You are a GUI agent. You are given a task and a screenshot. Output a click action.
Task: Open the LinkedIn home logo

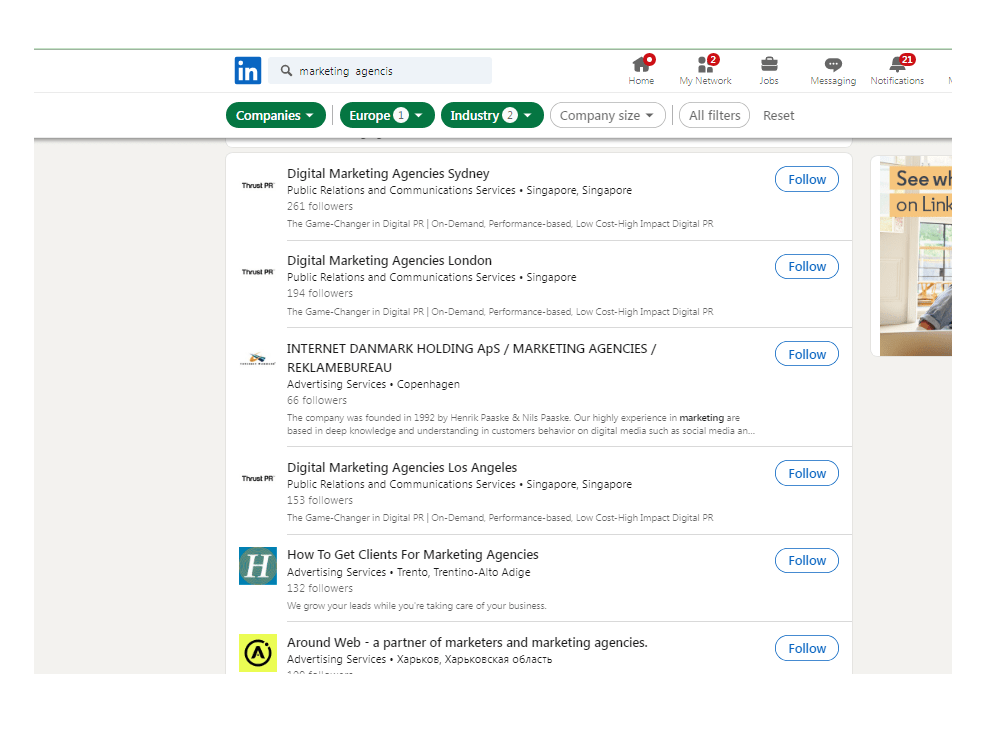coord(247,71)
